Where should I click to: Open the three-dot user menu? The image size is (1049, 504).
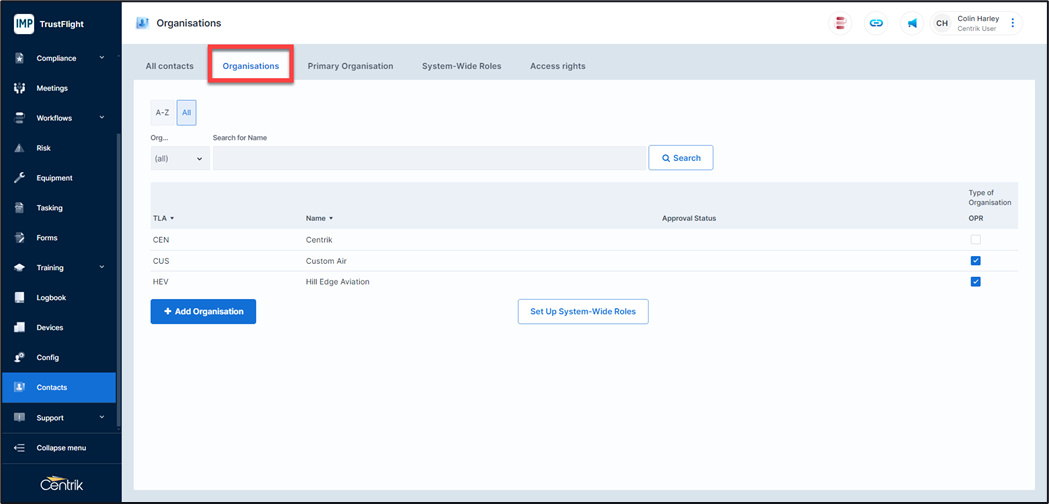click(1013, 23)
